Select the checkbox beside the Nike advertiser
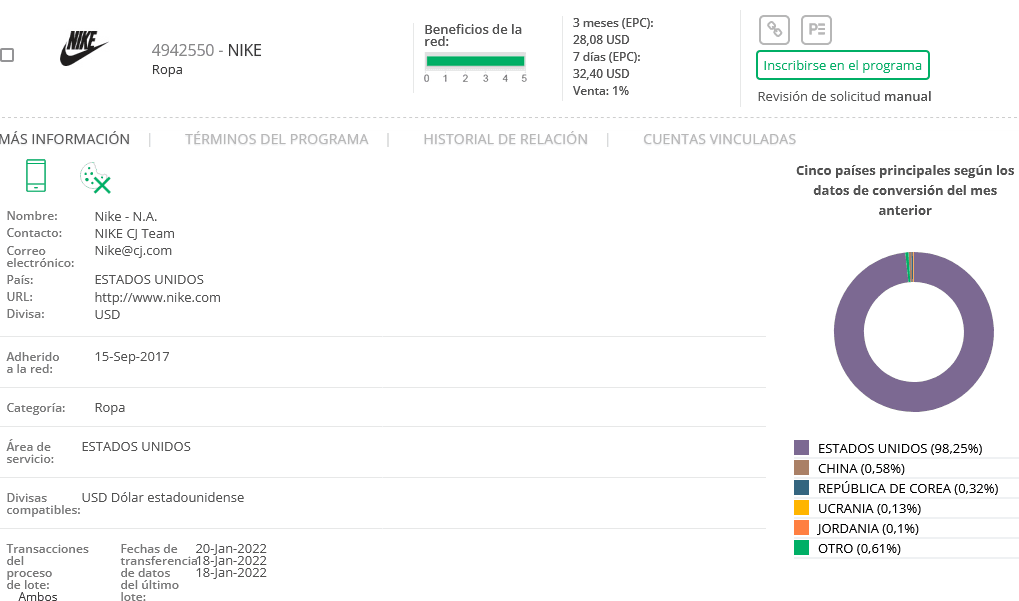Image resolution: width=1019 pixels, height=601 pixels. [7, 55]
